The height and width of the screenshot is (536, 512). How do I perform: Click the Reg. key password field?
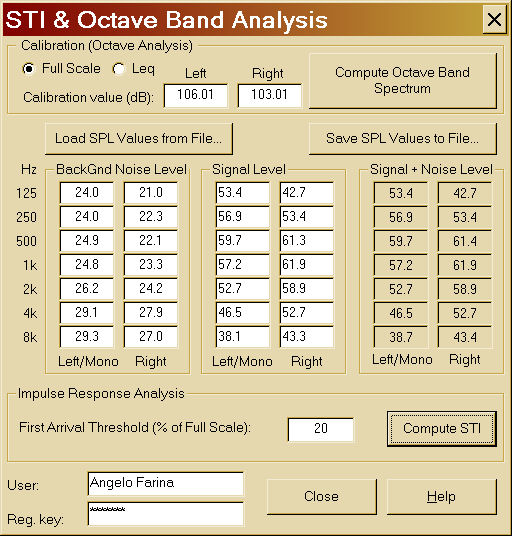165,513
